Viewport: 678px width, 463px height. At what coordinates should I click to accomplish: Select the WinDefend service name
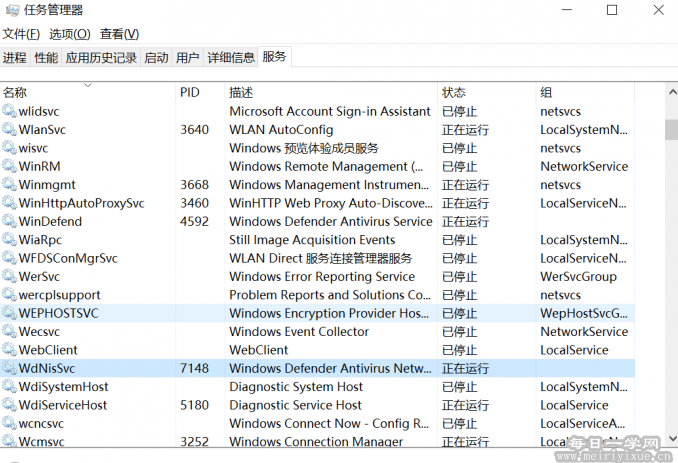(x=50, y=221)
